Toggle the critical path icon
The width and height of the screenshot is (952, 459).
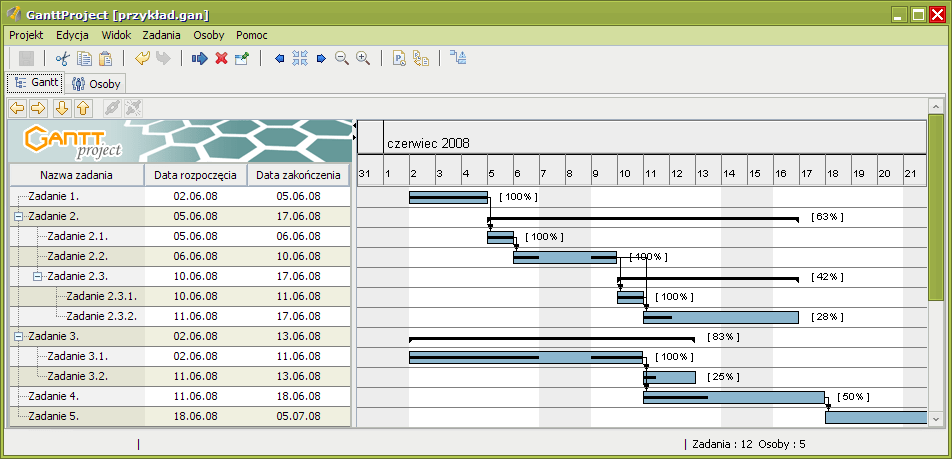(x=458, y=58)
